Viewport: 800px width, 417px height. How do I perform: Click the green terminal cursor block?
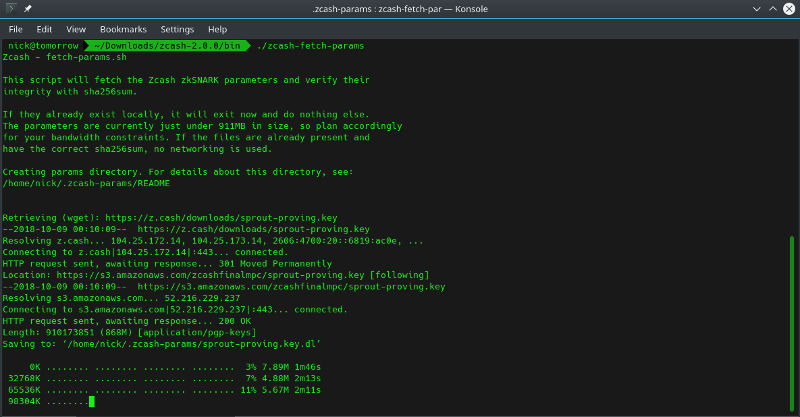point(91,402)
